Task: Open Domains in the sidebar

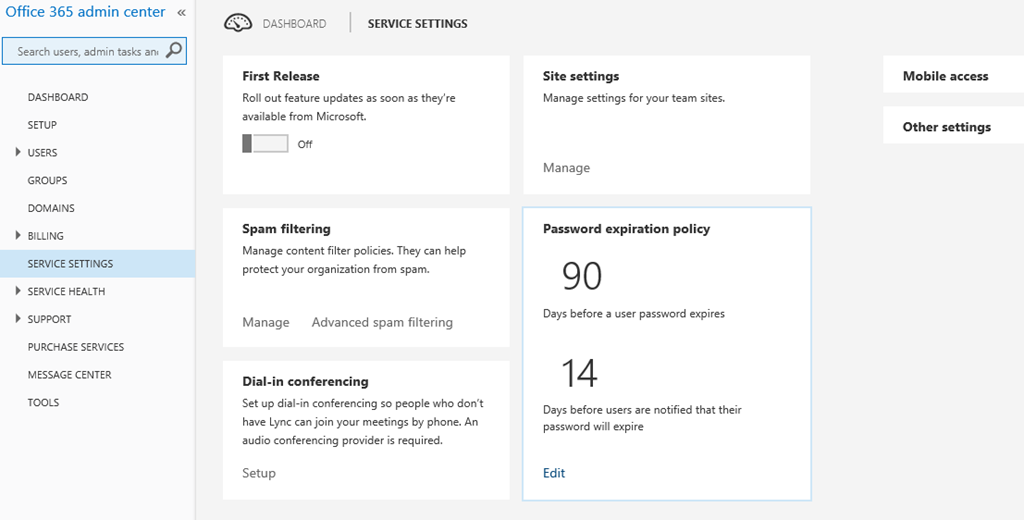Action: coord(51,208)
